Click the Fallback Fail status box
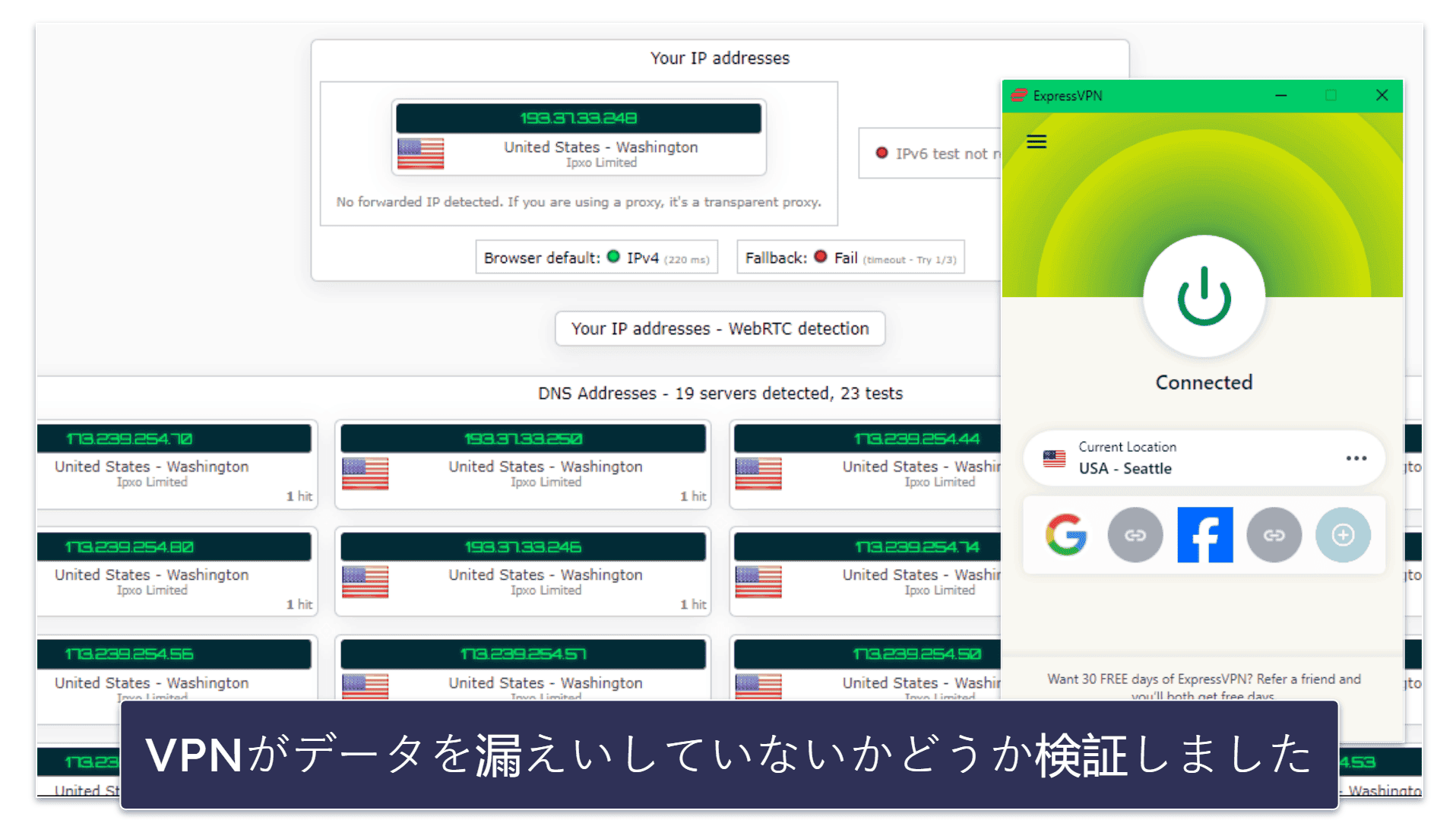Viewport: 1456px width, 820px height. point(850,258)
